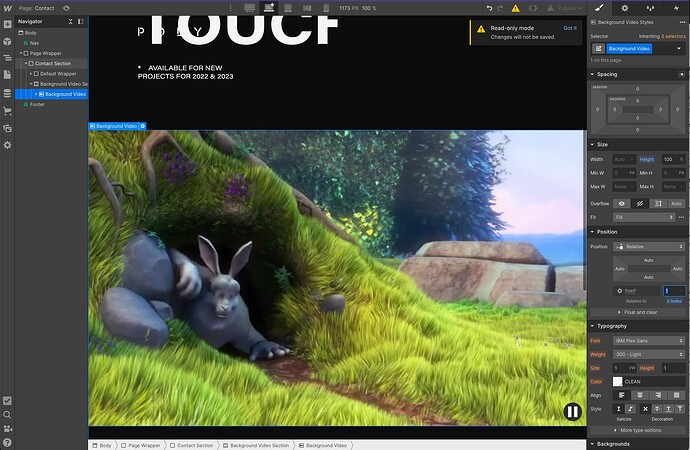This screenshot has width=690, height=450.
Task: Pin the Navigator panel
Action: coord(81,21)
